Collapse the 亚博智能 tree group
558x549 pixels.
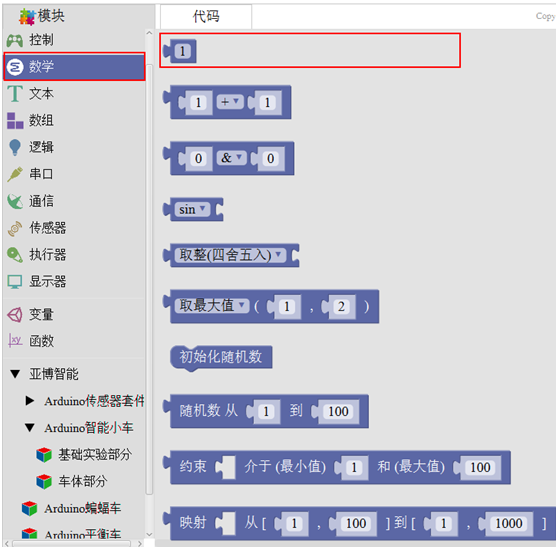pos(15,374)
